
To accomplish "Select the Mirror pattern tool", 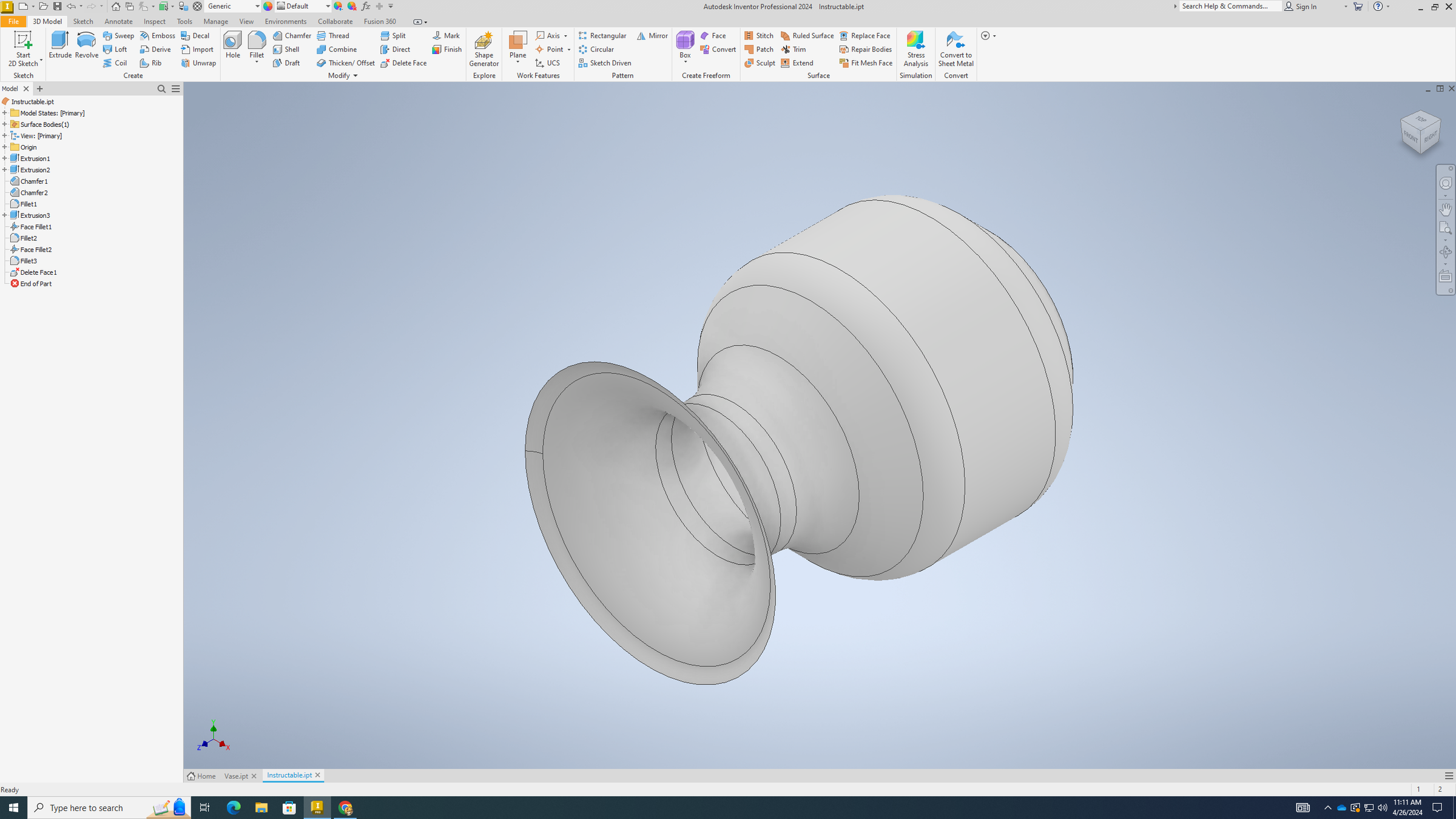I will coord(652,36).
